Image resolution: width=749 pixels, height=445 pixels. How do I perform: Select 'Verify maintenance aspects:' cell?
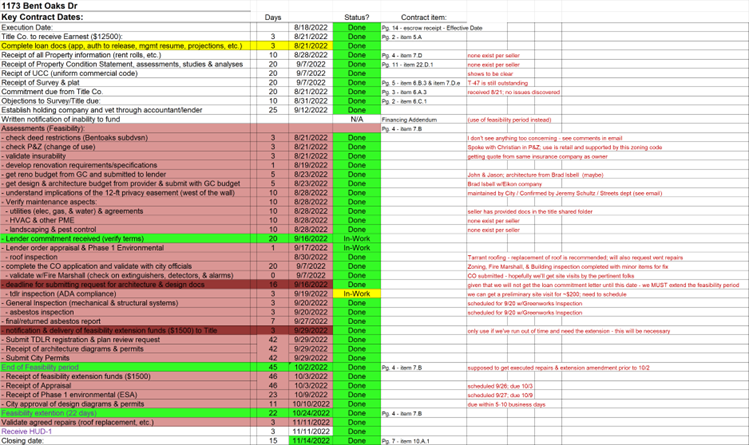point(125,202)
